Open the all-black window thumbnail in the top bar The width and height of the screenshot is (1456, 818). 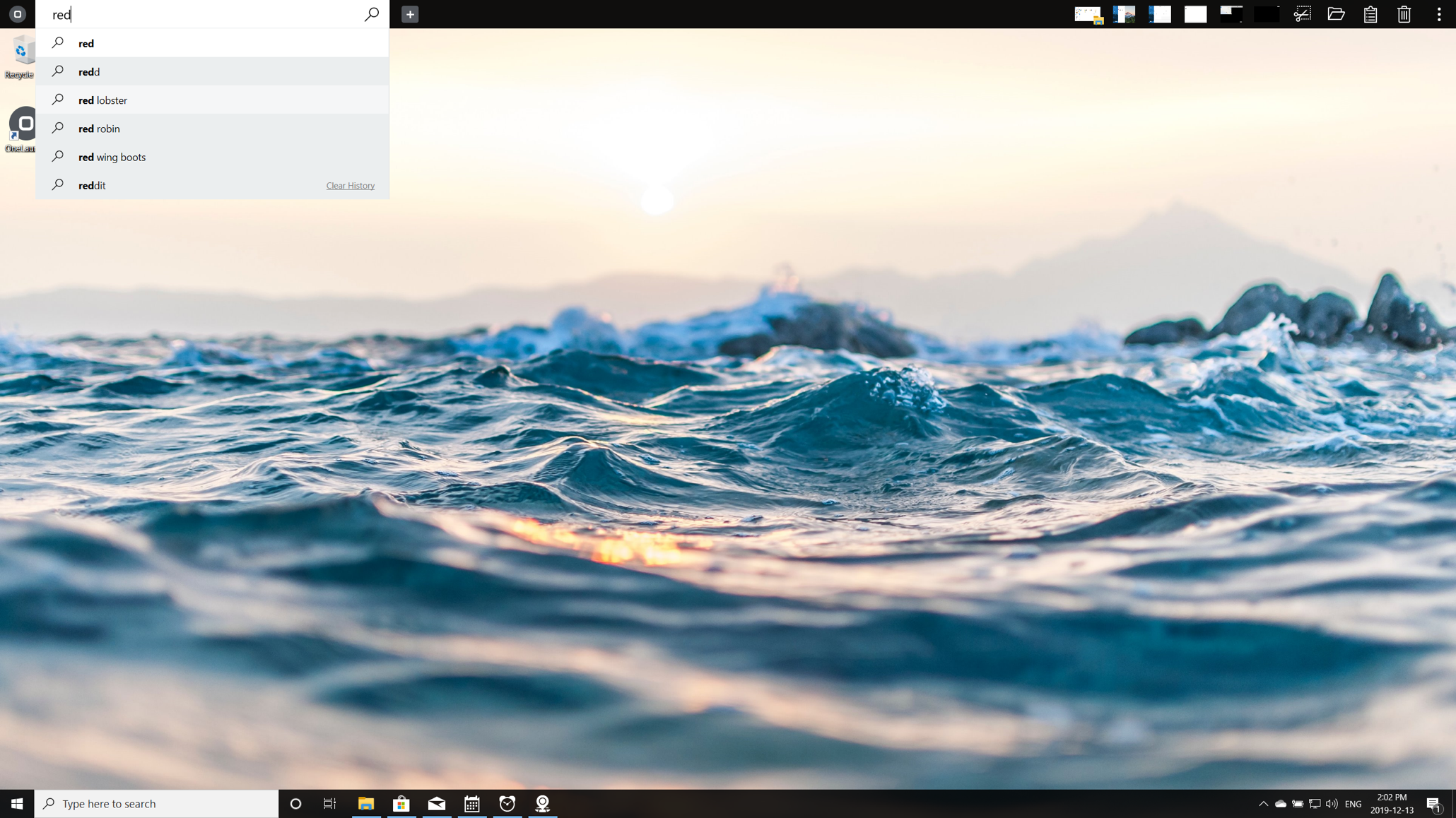1266,14
